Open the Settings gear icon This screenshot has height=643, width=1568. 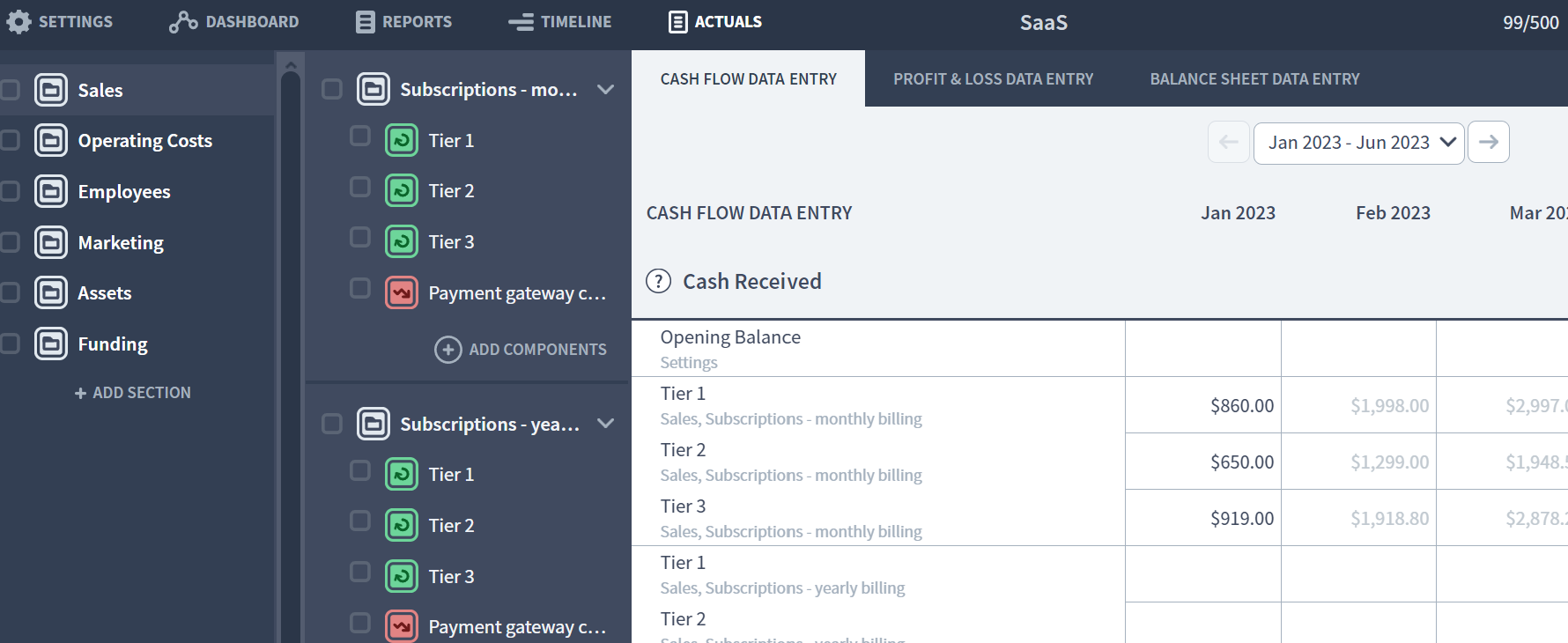[x=18, y=22]
